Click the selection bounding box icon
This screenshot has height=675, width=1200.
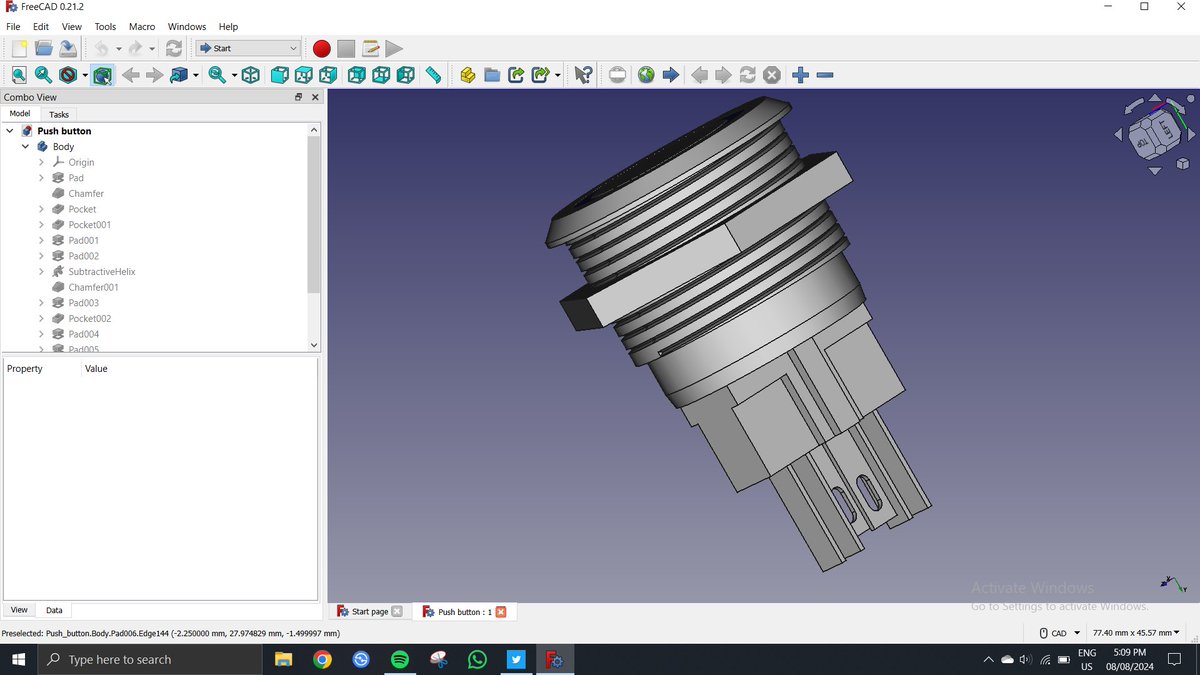(102, 75)
